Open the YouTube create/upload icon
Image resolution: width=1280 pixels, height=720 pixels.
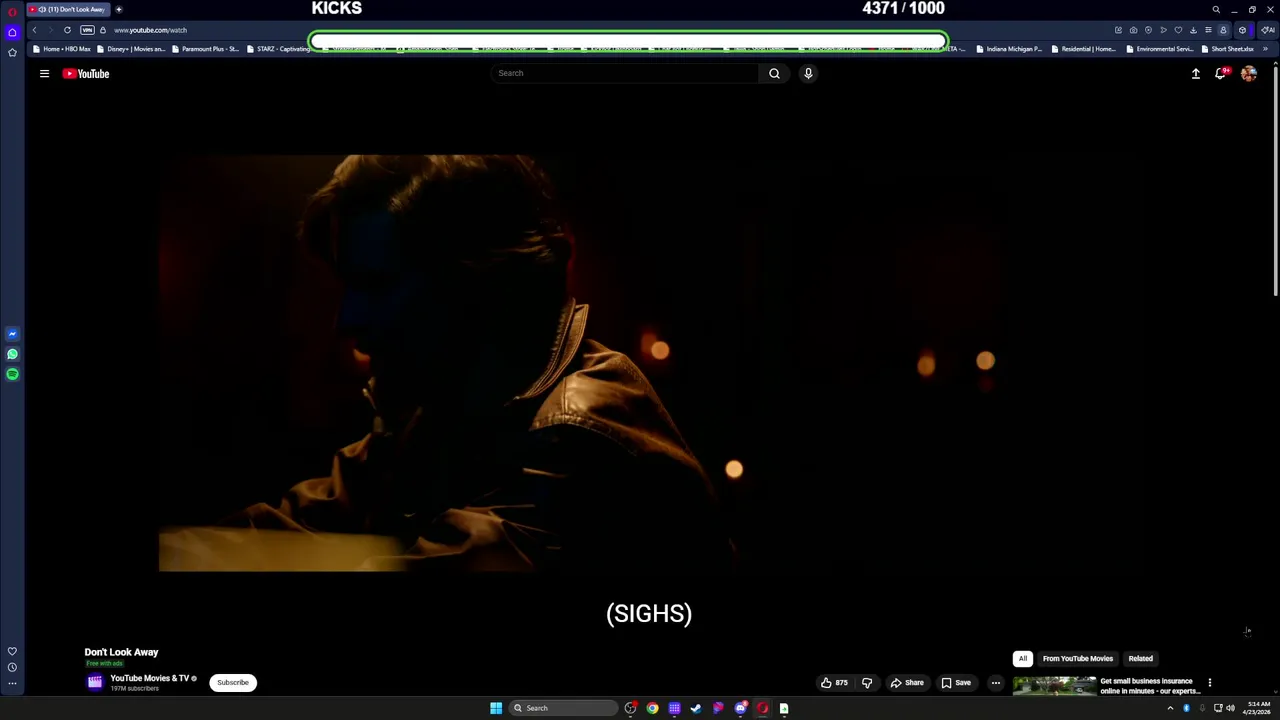[x=1195, y=73]
